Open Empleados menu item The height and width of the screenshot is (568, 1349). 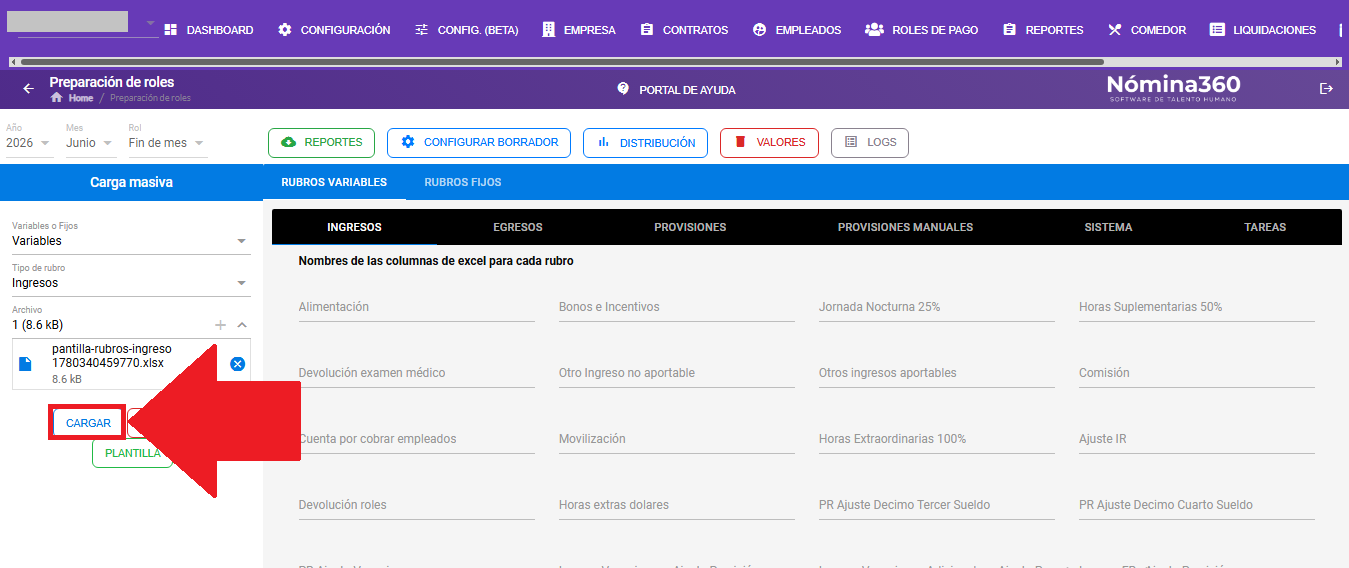click(x=797, y=30)
